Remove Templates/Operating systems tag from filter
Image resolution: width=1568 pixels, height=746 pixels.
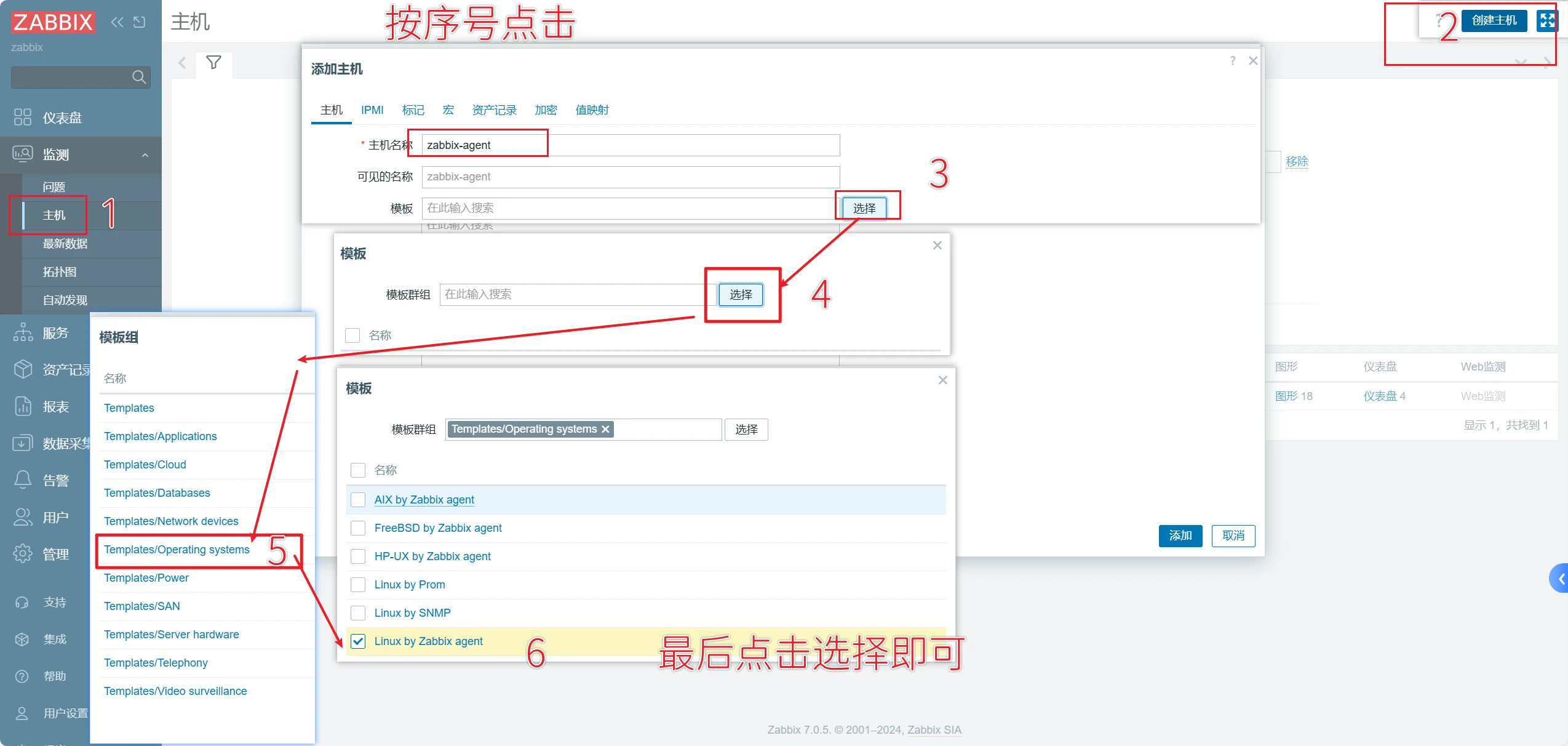606,429
